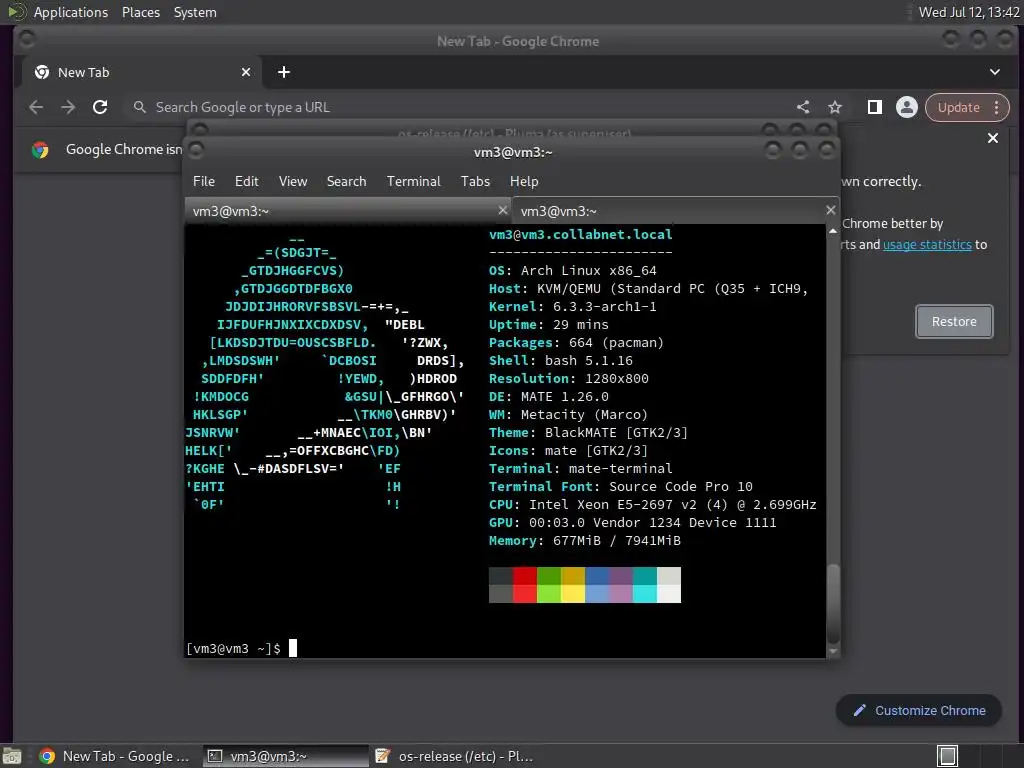Open the Chrome profile avatar
Viewport: 1024px width, 768px height.
tap(906, 107)
